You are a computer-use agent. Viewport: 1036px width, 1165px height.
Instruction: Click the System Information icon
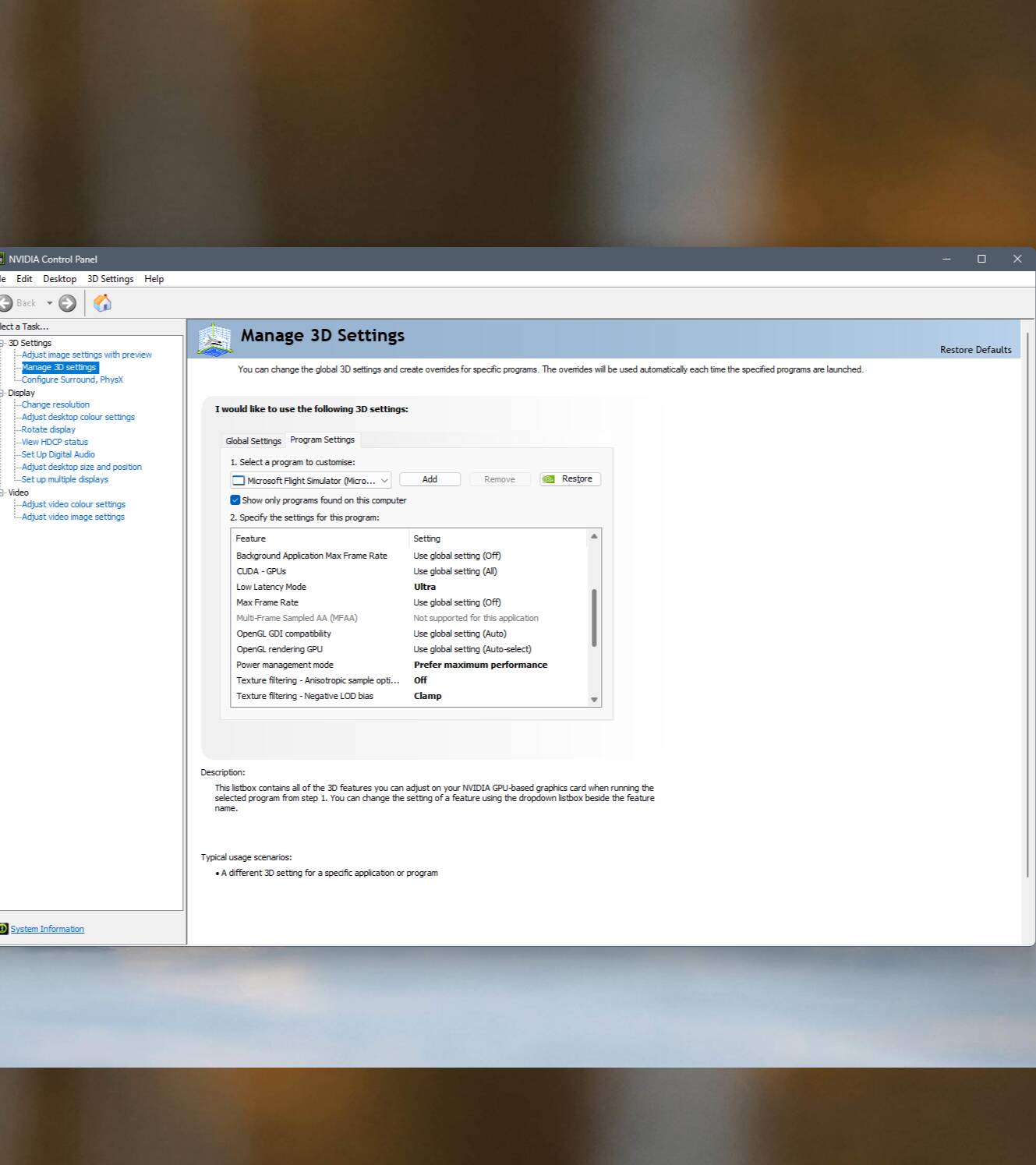3,929
